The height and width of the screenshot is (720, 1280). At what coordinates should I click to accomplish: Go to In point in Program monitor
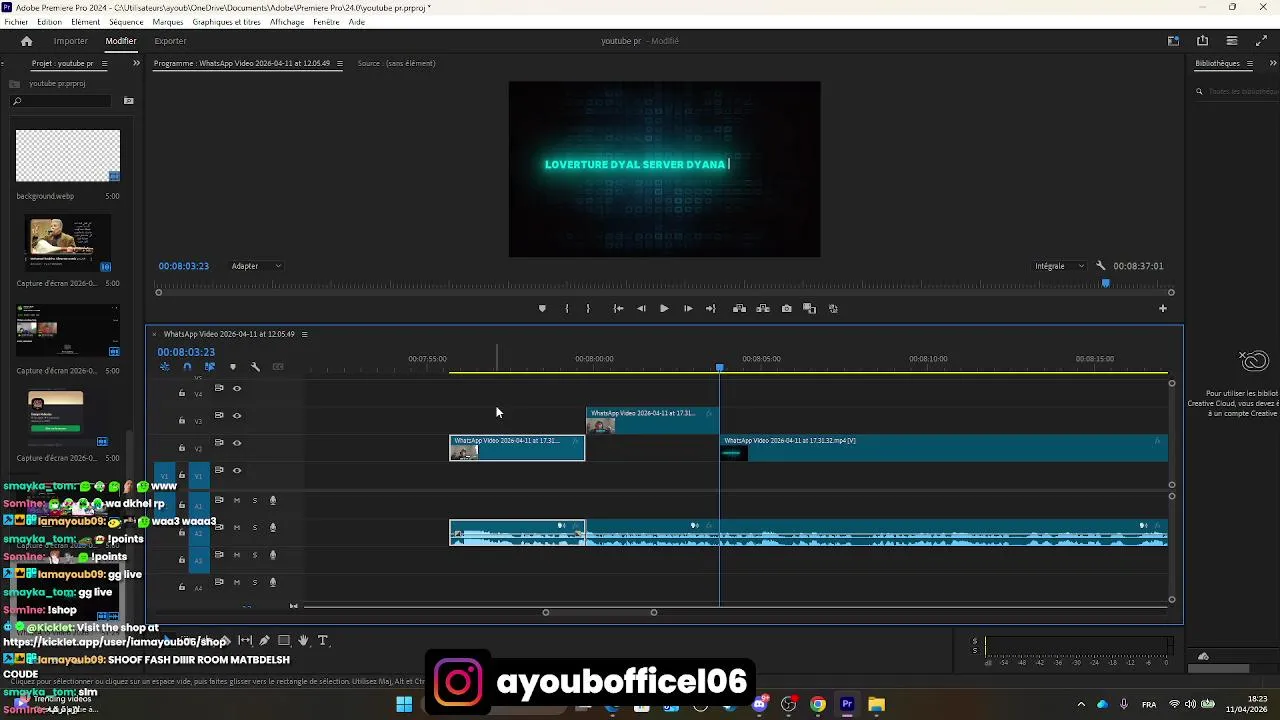(x=618, y=308)
